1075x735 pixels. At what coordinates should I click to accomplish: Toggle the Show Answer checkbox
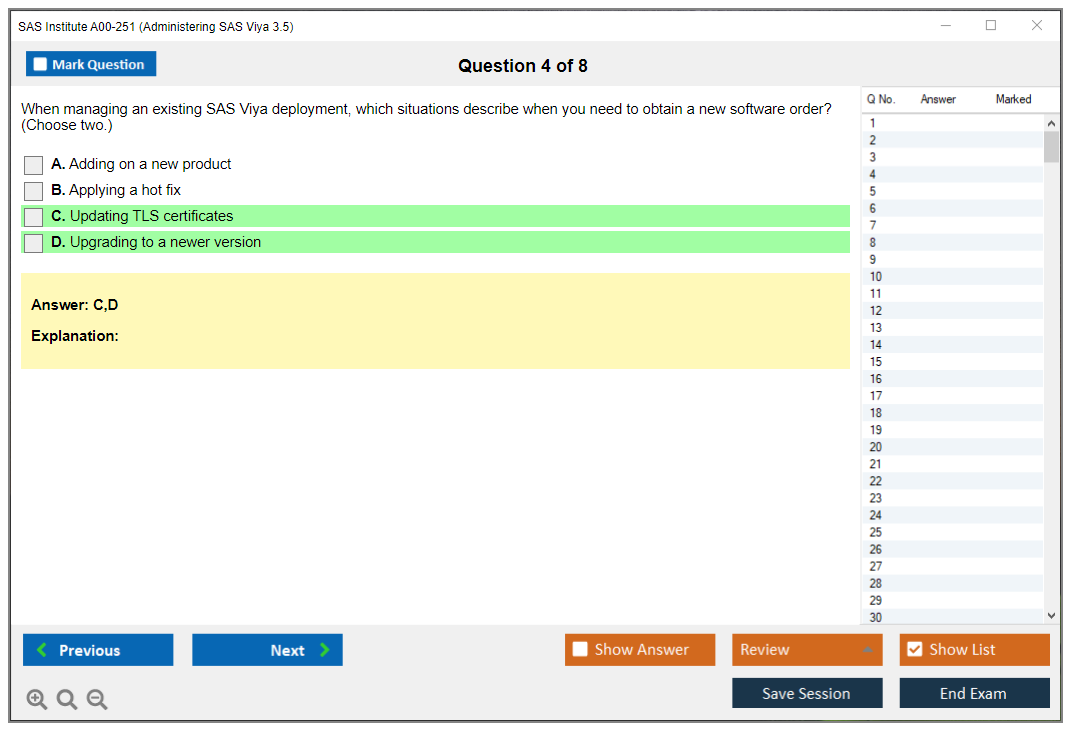[580, 650]
